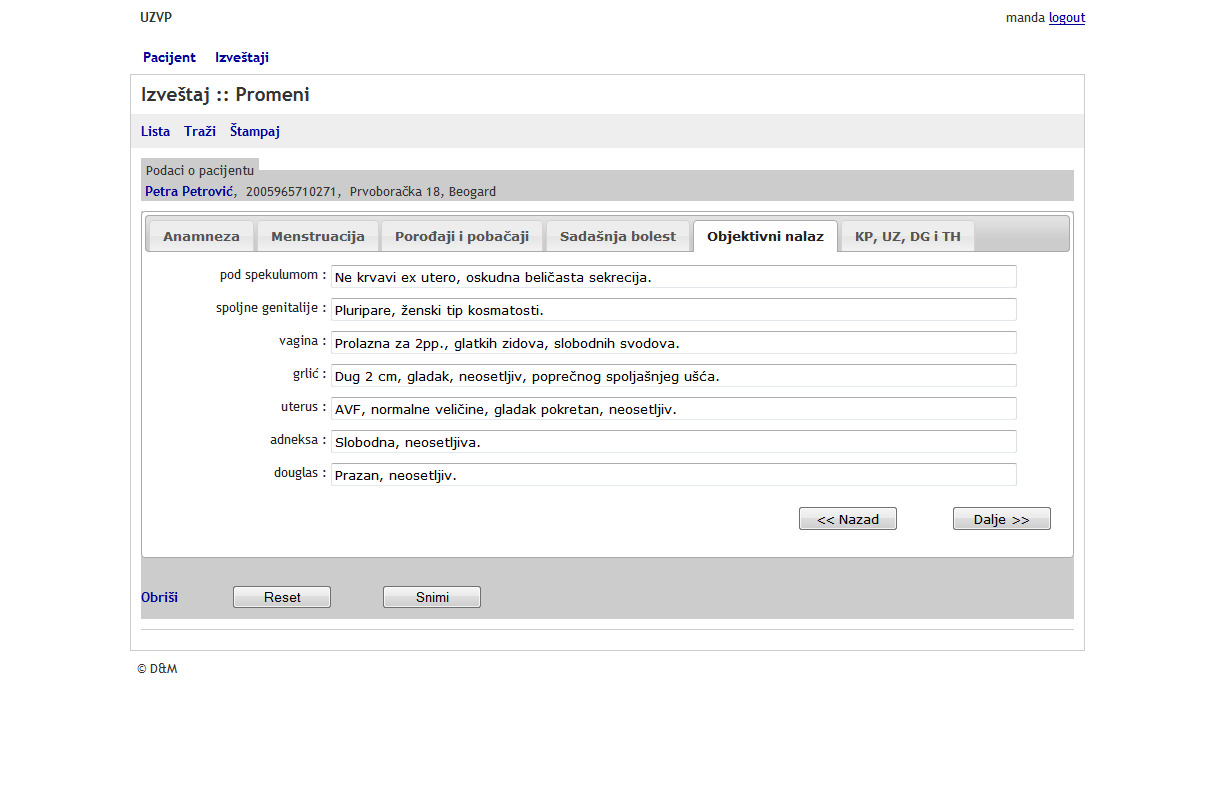Image resolution: width=1214 pixels, height=805 pixels.
Task: Click the Objektivni nalaz tab
Action: (x=765, y=237)
